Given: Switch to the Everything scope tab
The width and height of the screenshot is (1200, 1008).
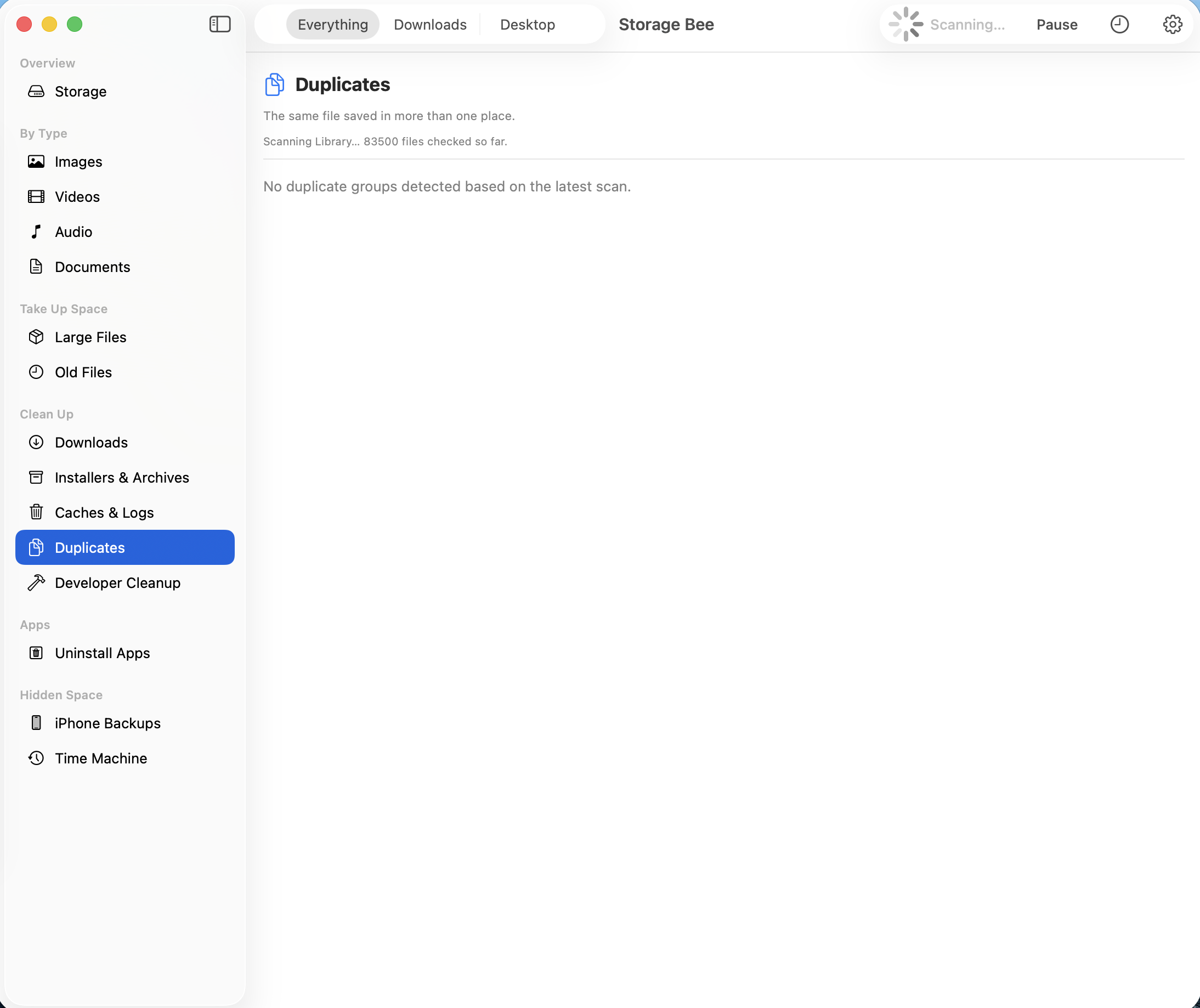Looking at the screenshot, I should [332, 25].
